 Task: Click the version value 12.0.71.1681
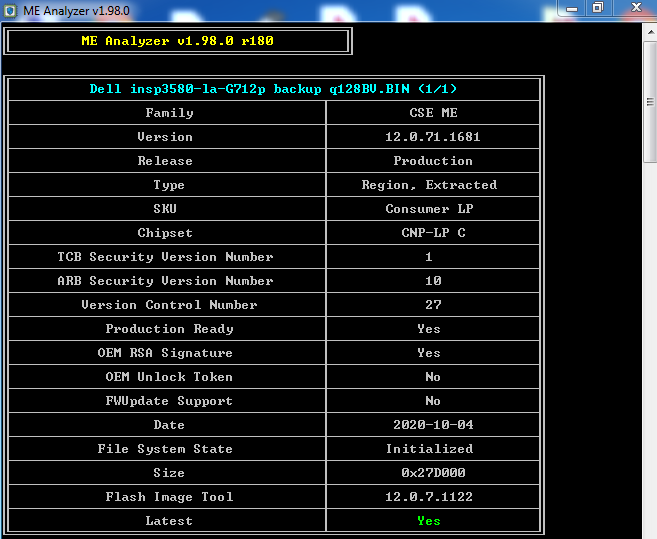coord(432,137)
